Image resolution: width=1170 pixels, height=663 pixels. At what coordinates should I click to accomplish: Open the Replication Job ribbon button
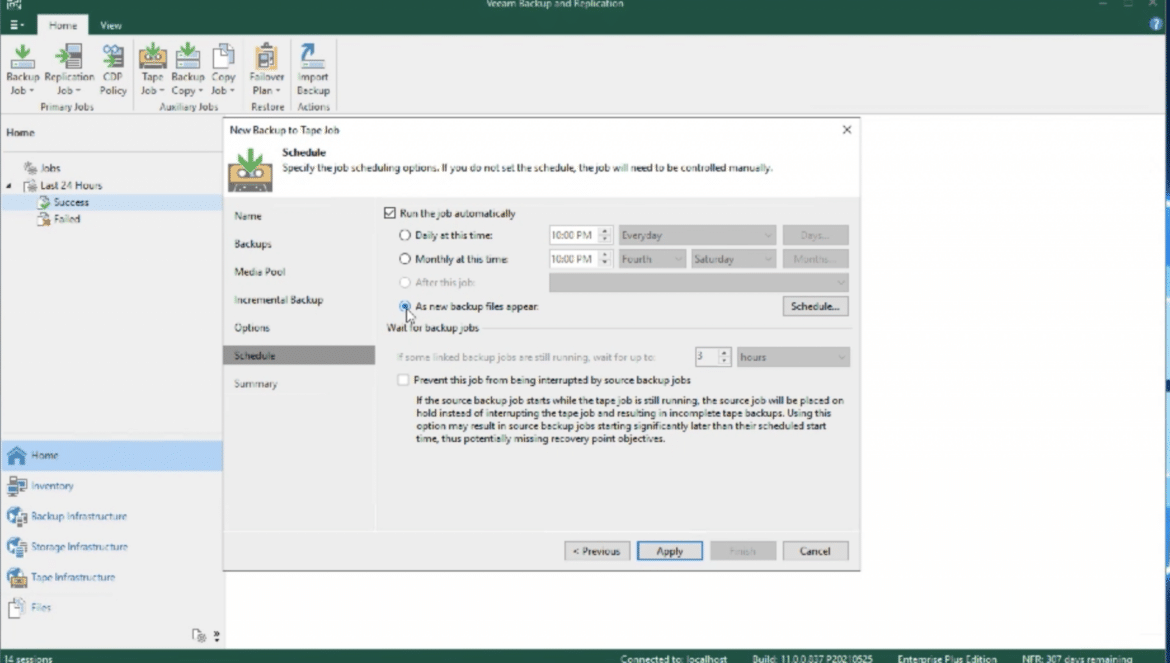[x=69, y=69]
